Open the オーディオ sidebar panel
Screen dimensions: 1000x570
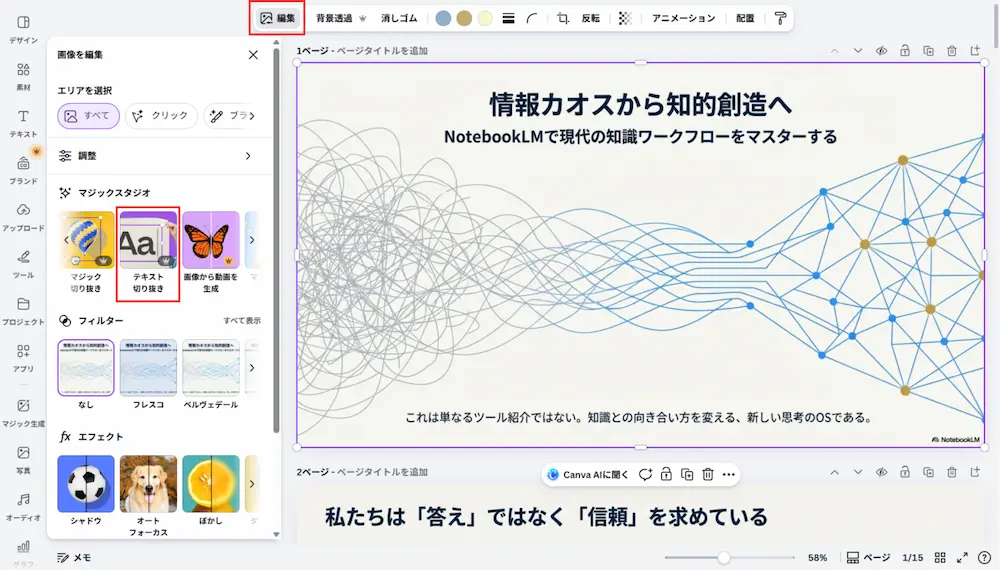(x=23, y=507)
